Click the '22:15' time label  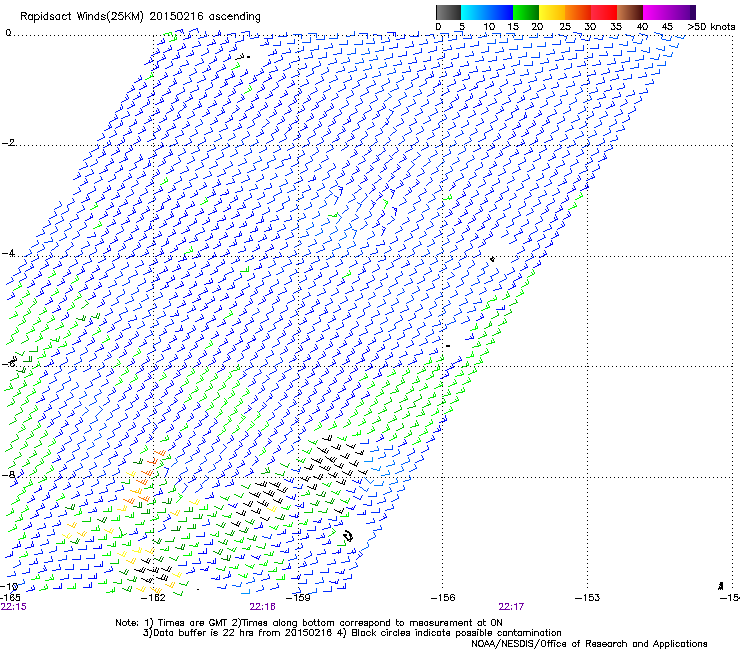click(x=14, y=607)
